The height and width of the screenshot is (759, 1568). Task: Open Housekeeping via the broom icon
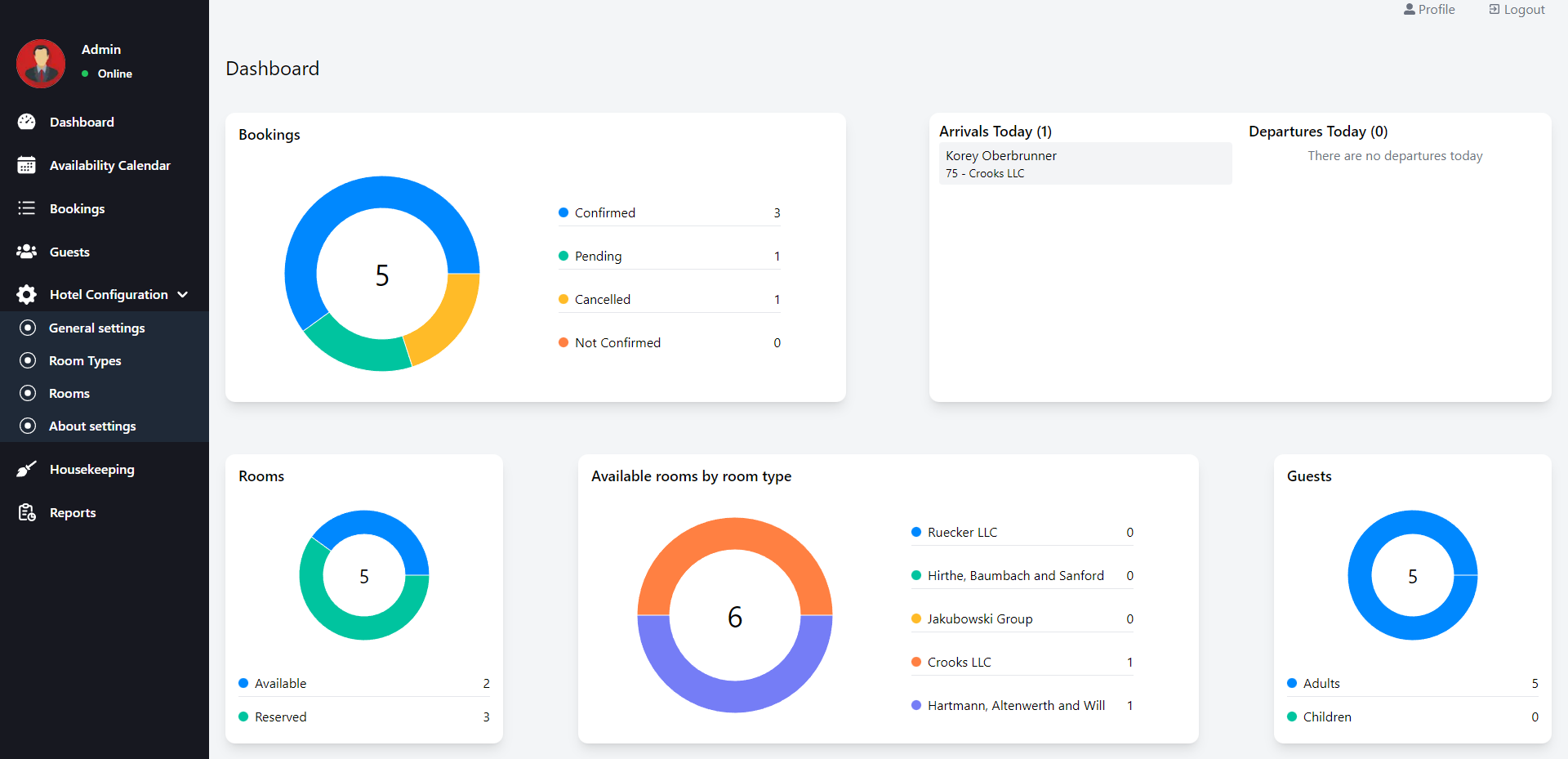tap(26, 469)
